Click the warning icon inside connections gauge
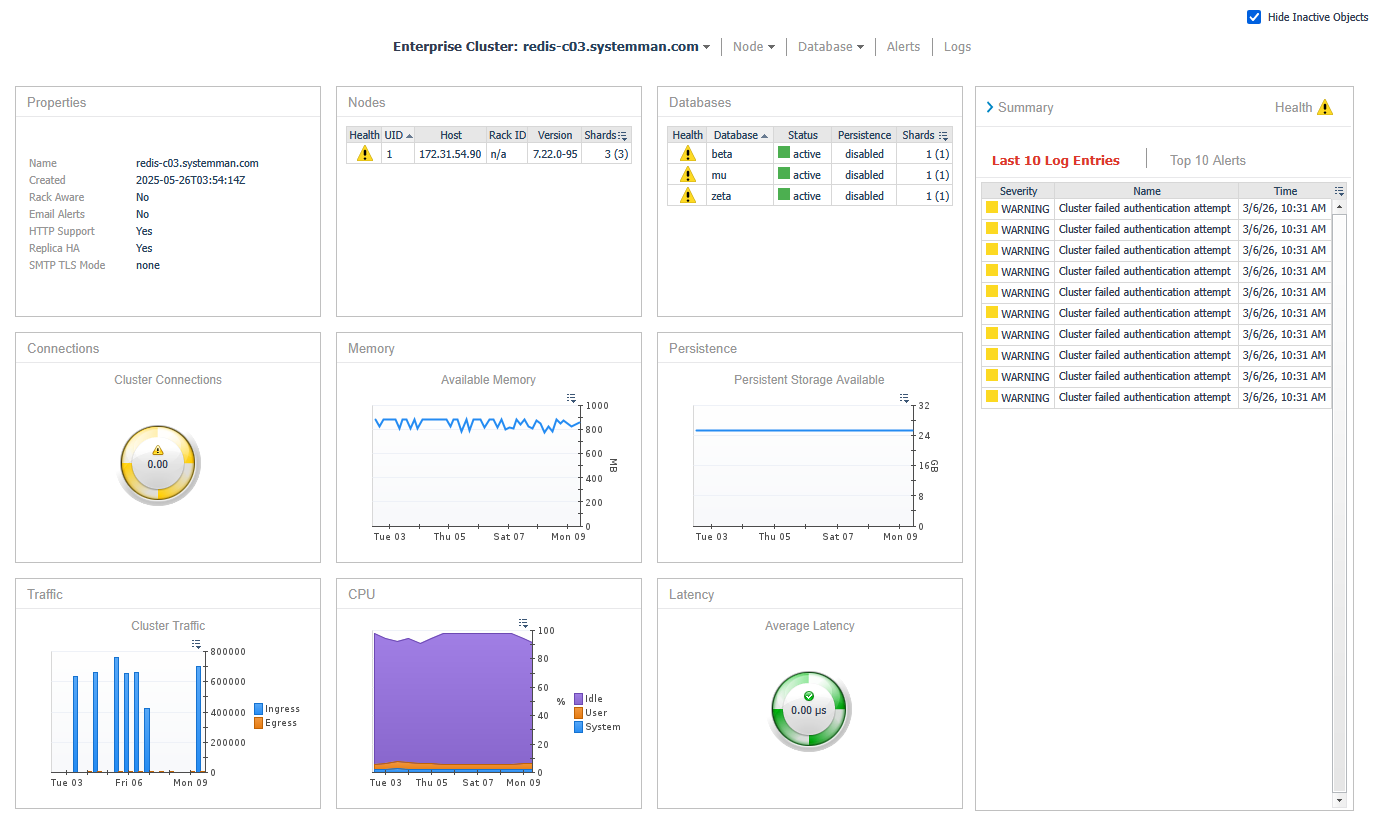Screen dimensions: 1373x819 coord(158,451)
